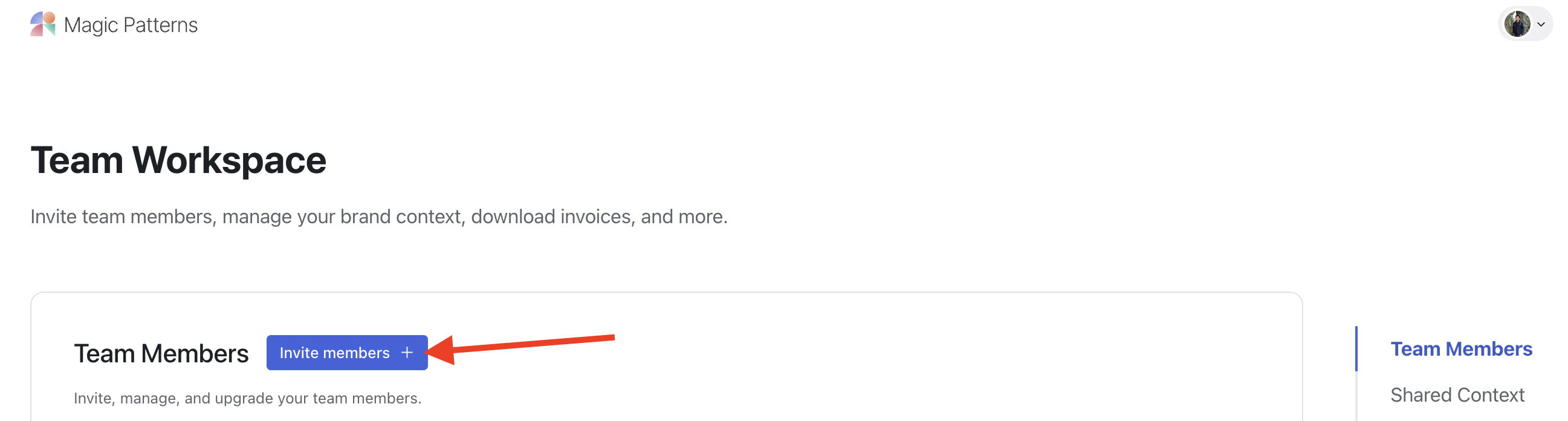The width and height of the screenshot is (1568, 421).
Task: Click the Invite members button label
Action: coord(334,353)
